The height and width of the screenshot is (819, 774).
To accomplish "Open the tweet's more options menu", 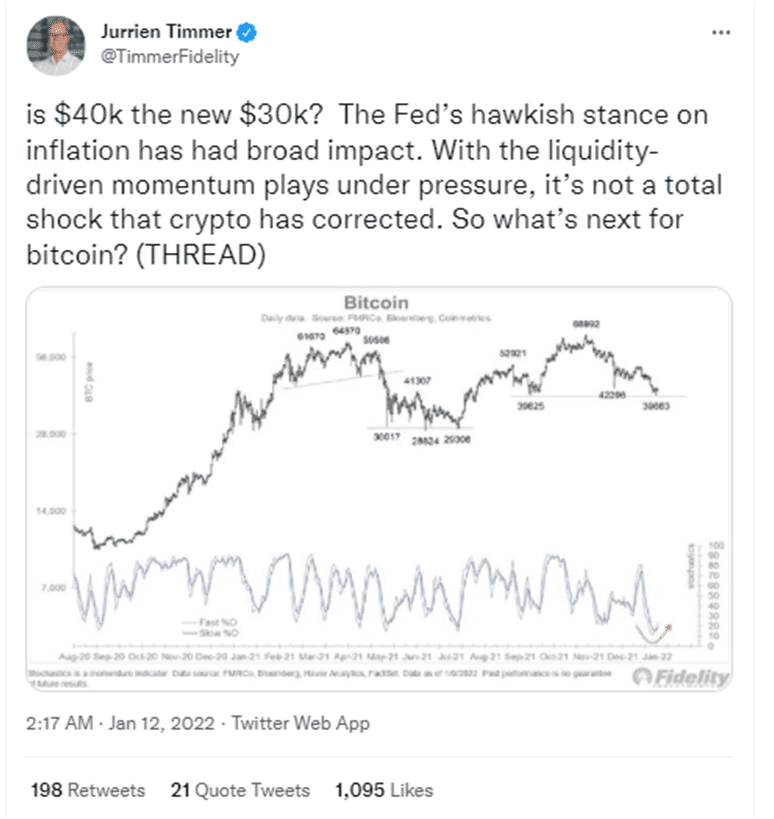I will [x=720, y=32].
